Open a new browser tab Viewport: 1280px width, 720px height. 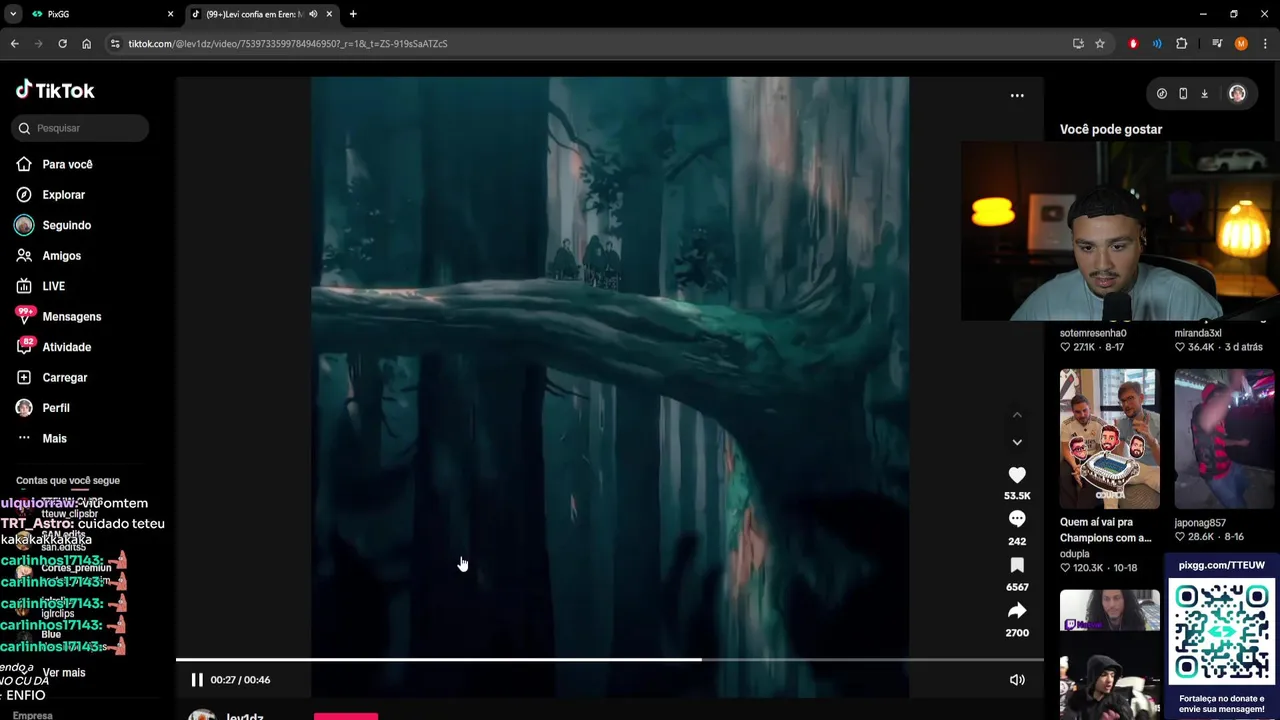coord(353,14)
